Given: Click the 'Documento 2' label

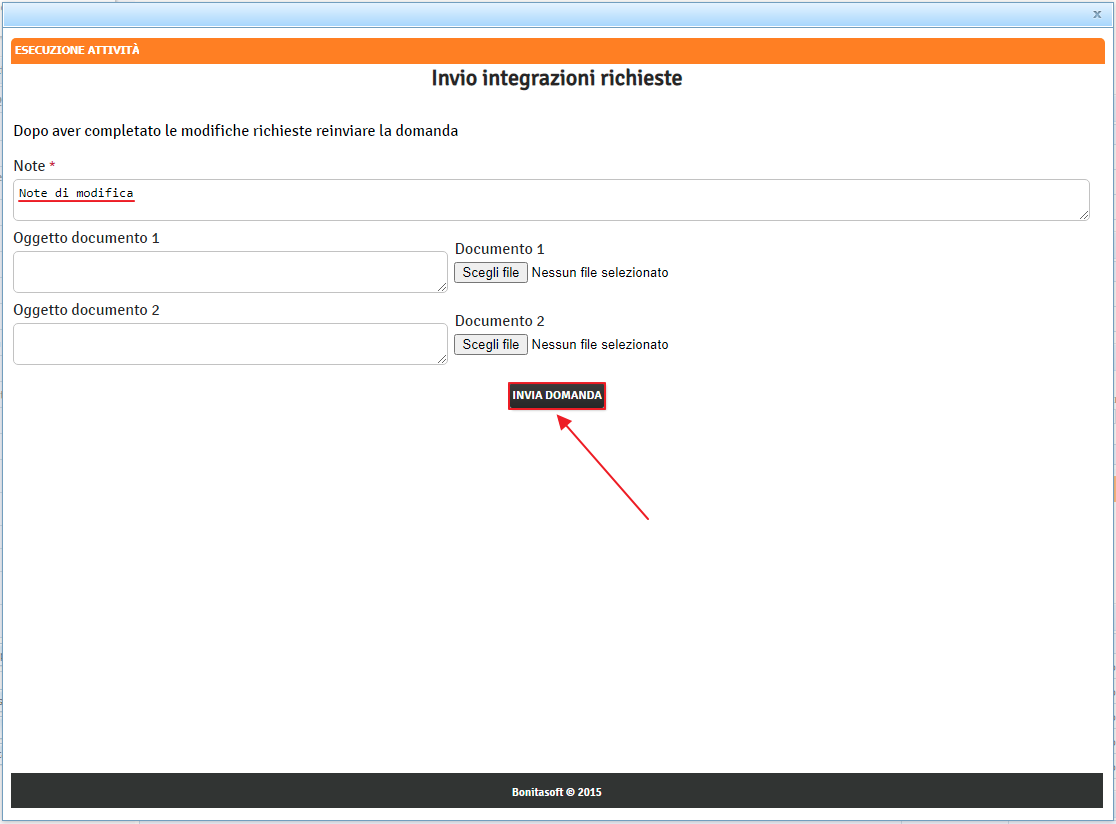Looking at the screenshot, I should (499, 321).
